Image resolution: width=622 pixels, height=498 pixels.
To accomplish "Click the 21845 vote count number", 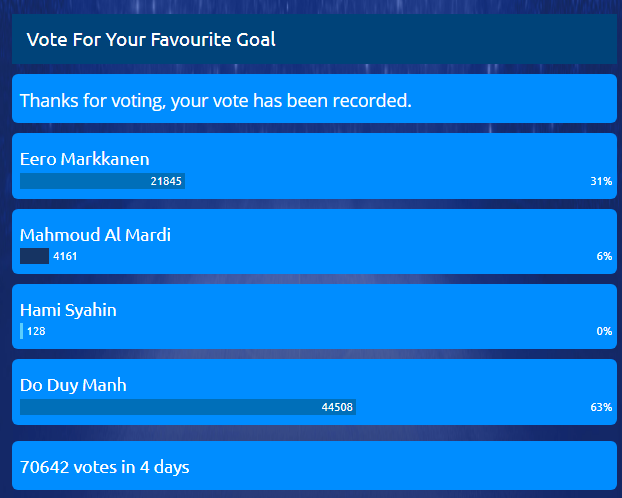I will click(166, 181).
